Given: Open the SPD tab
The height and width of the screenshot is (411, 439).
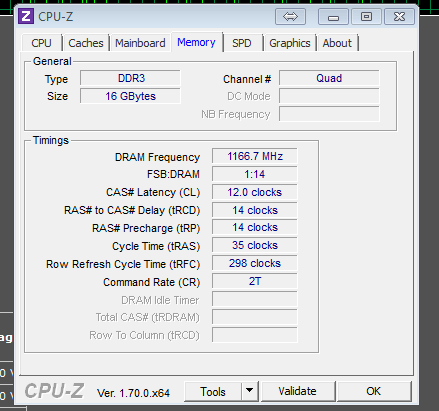Looking at the screenshot, I should [x=242, y=43].
